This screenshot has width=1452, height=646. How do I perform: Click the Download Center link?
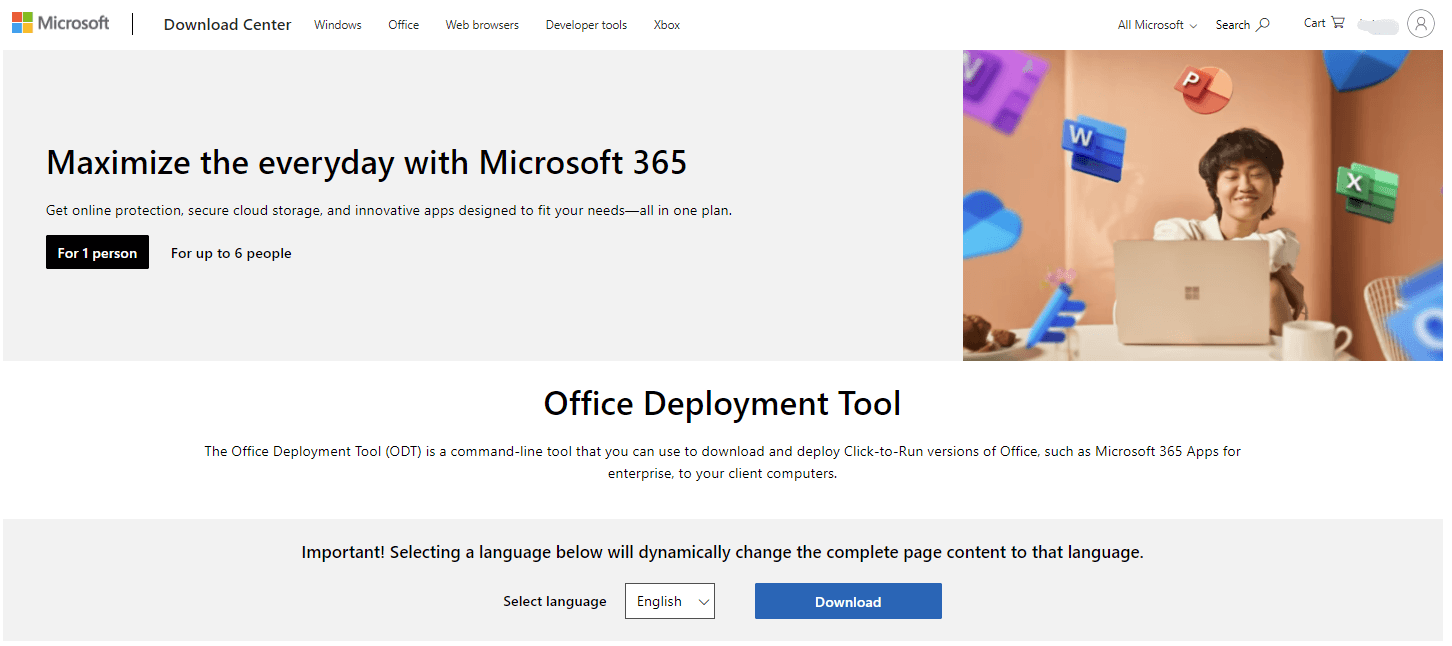[x=227, y=25]
